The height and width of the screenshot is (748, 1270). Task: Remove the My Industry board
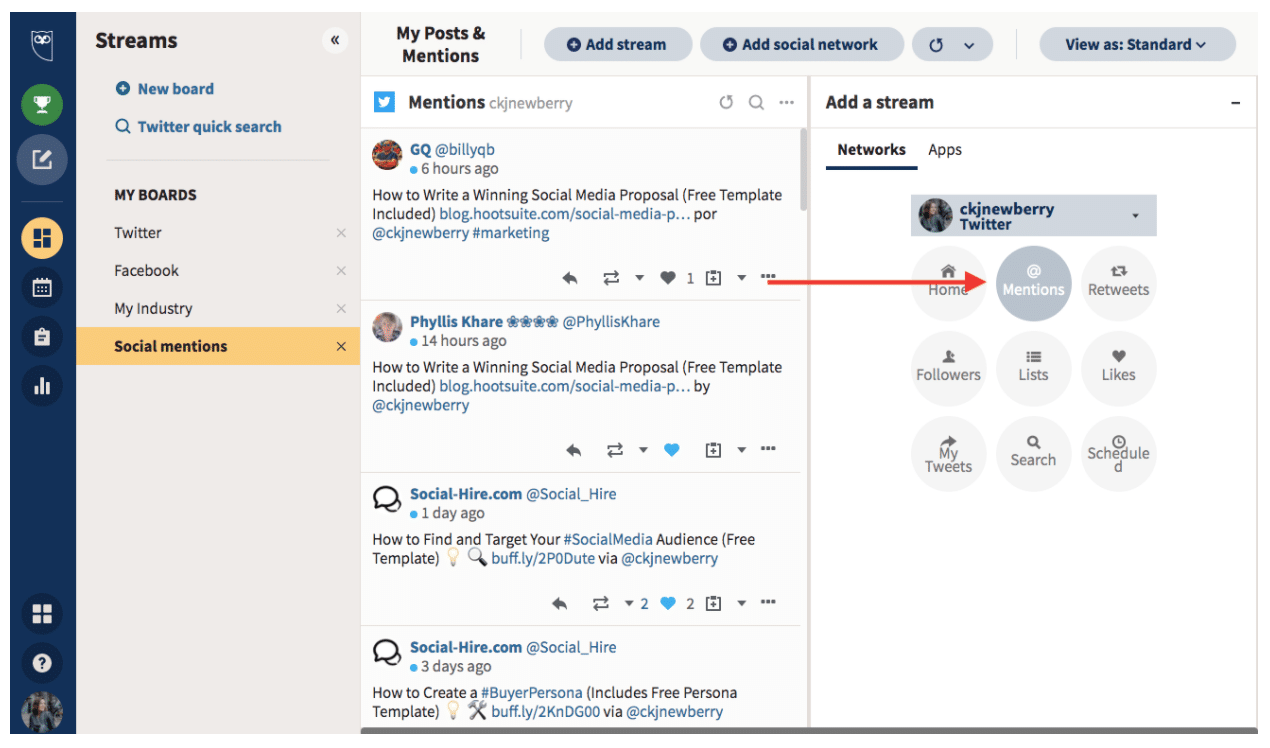point(341,309)
